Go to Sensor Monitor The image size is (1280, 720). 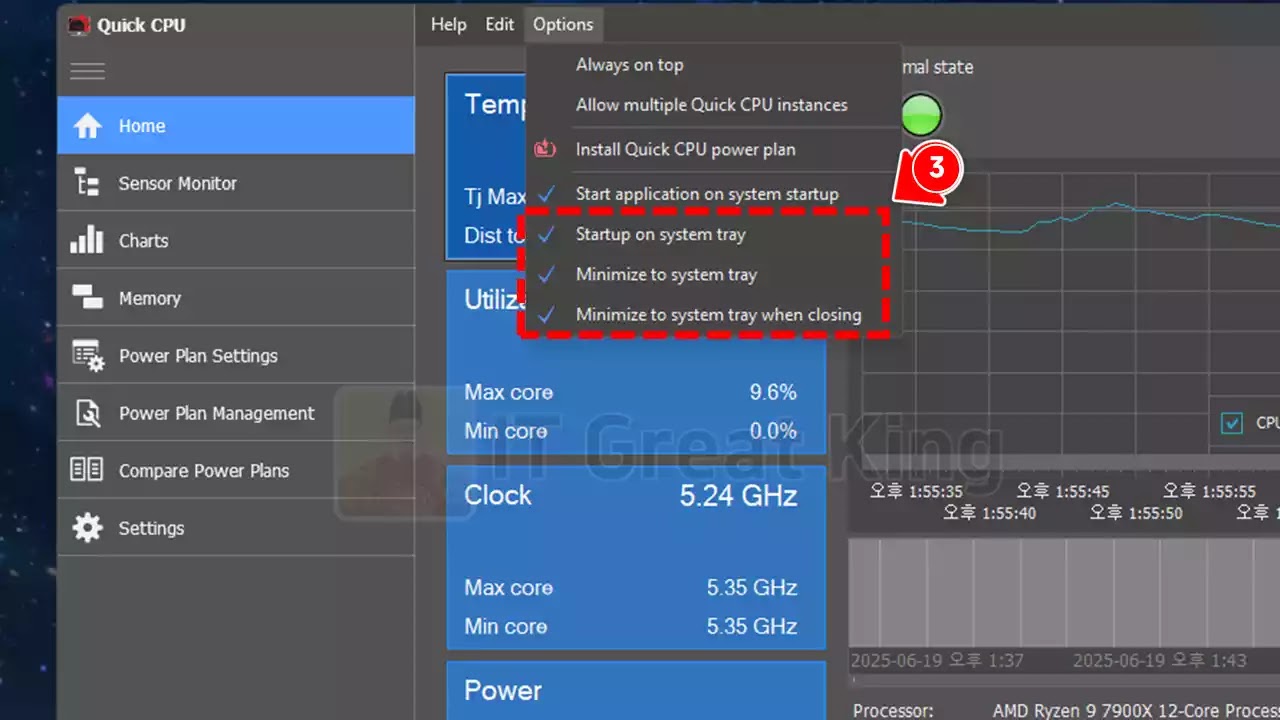(x=236, y=183)
